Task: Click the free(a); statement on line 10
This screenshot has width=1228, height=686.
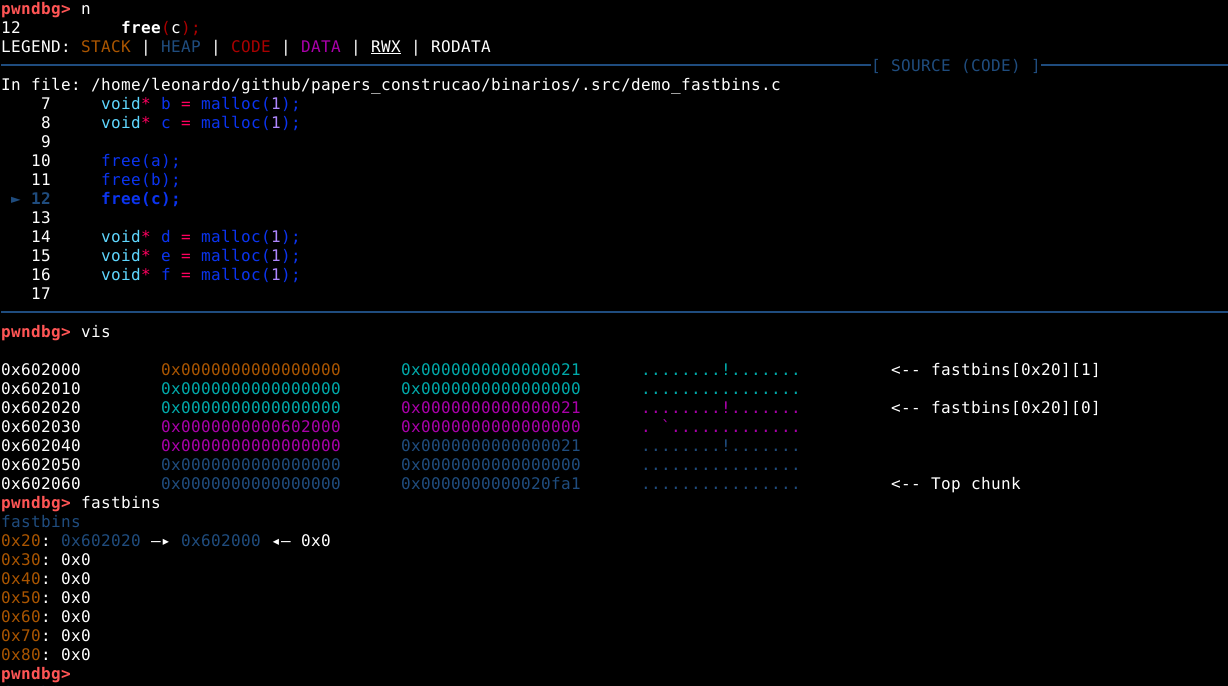Action: tap(140, 161)
